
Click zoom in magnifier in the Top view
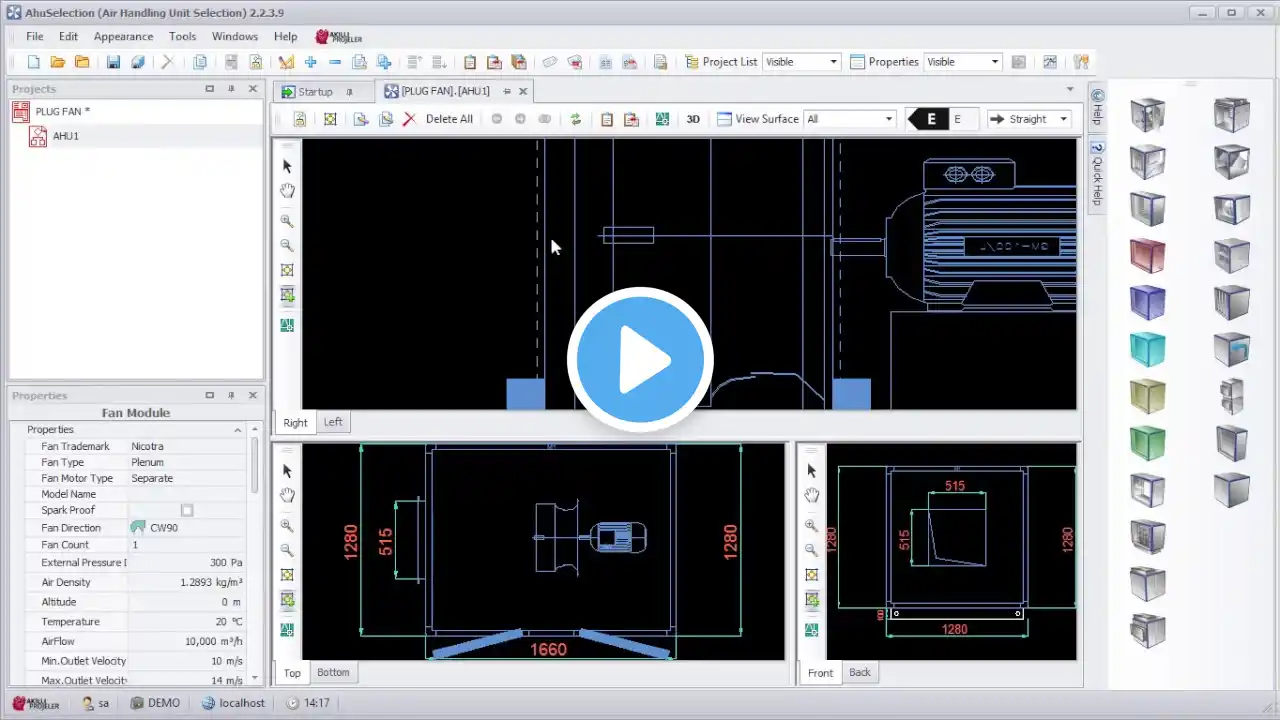point(287,525)
